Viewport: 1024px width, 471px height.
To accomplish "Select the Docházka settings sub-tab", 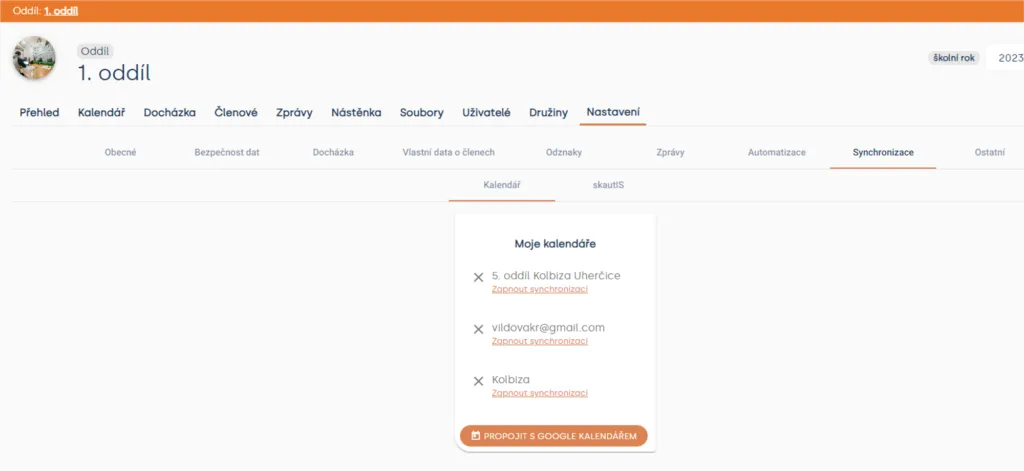I will (333, 152).
